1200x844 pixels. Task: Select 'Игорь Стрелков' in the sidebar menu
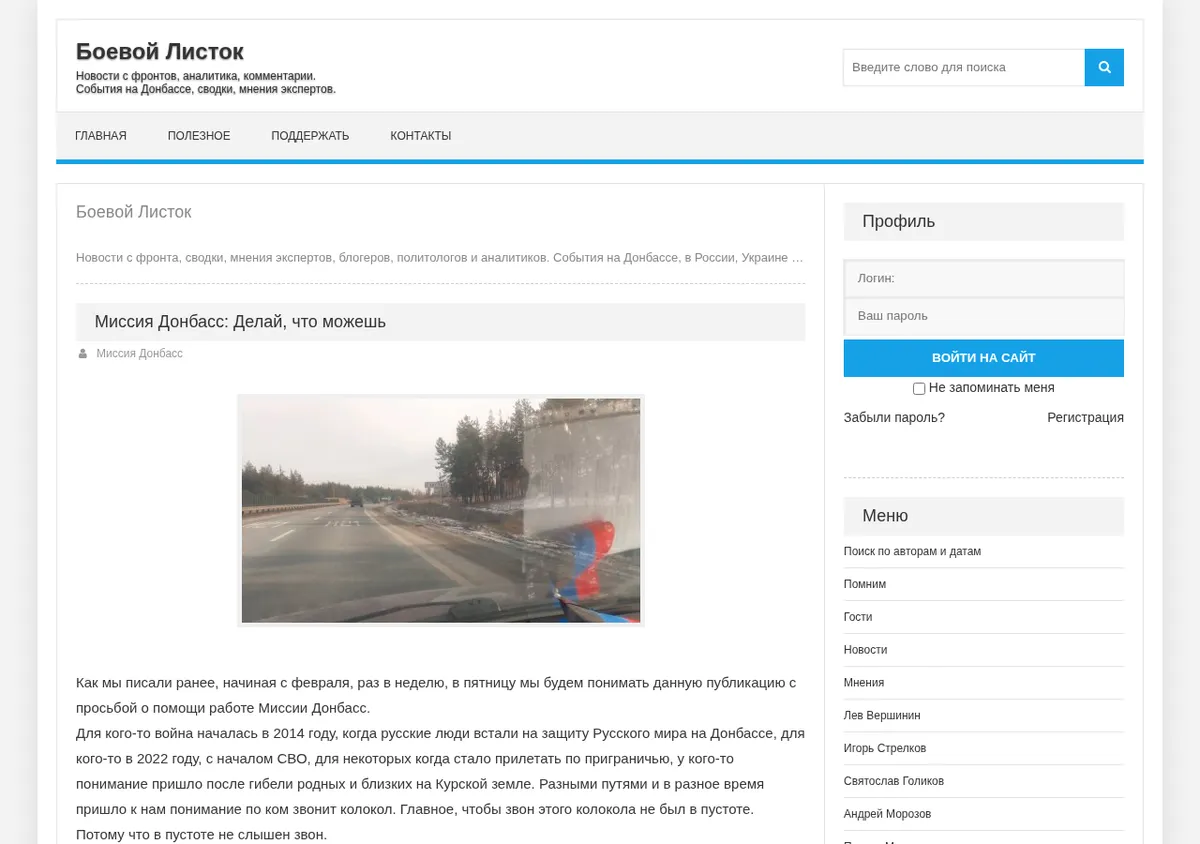point(885,749)
